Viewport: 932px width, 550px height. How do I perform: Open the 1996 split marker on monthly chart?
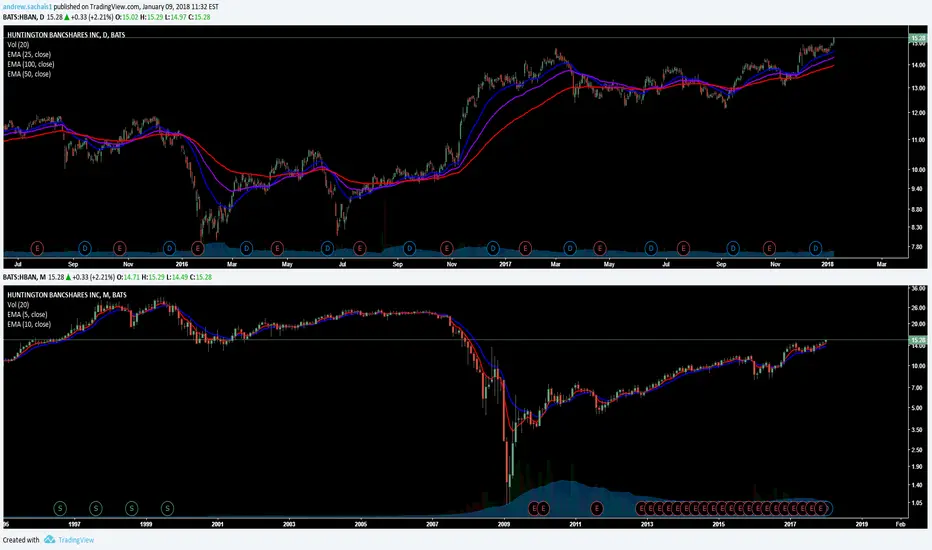click(x=60, y=508)
